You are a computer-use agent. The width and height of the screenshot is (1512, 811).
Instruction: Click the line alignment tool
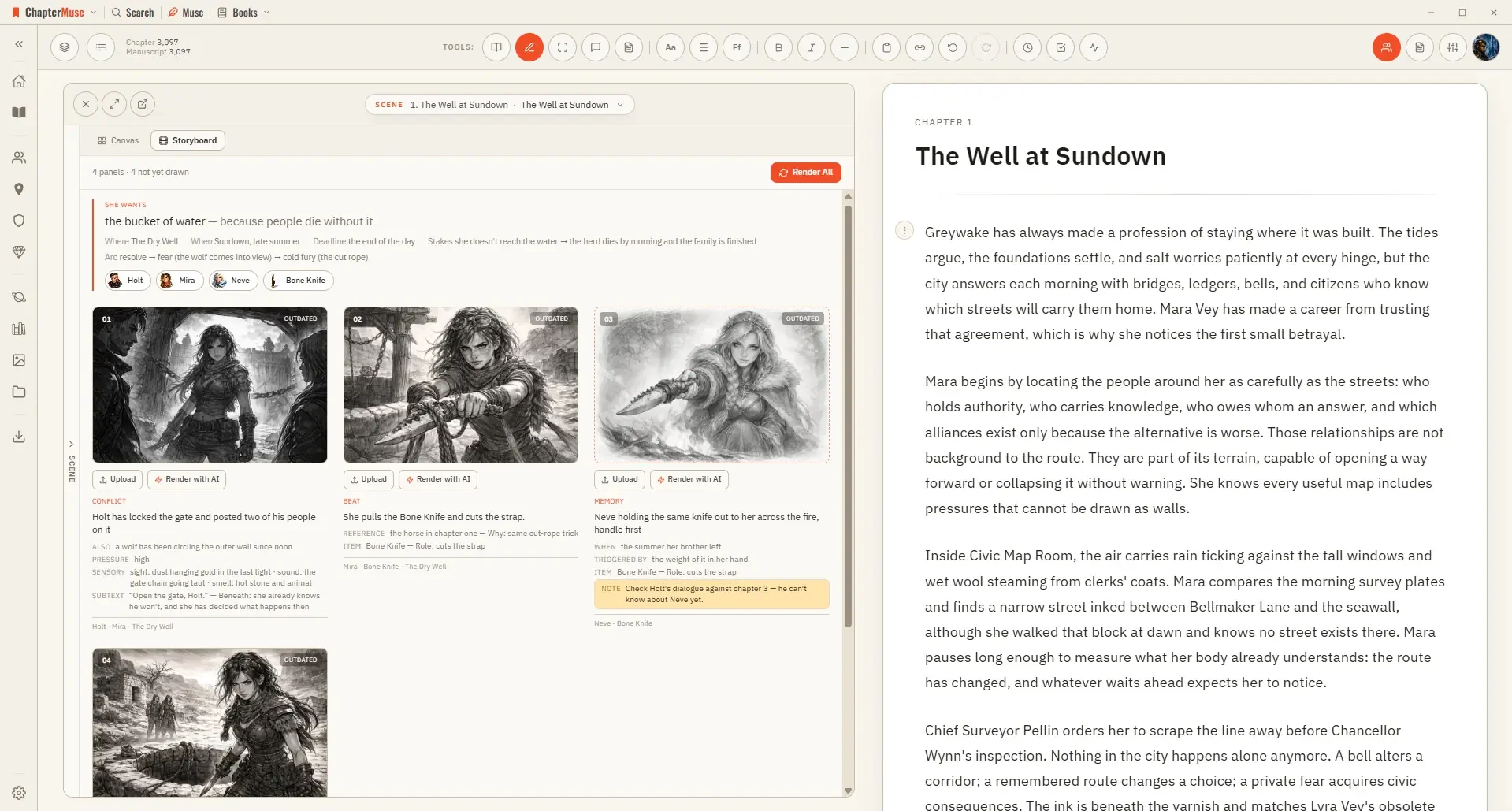pyautogui.click(x=704, y=47)
